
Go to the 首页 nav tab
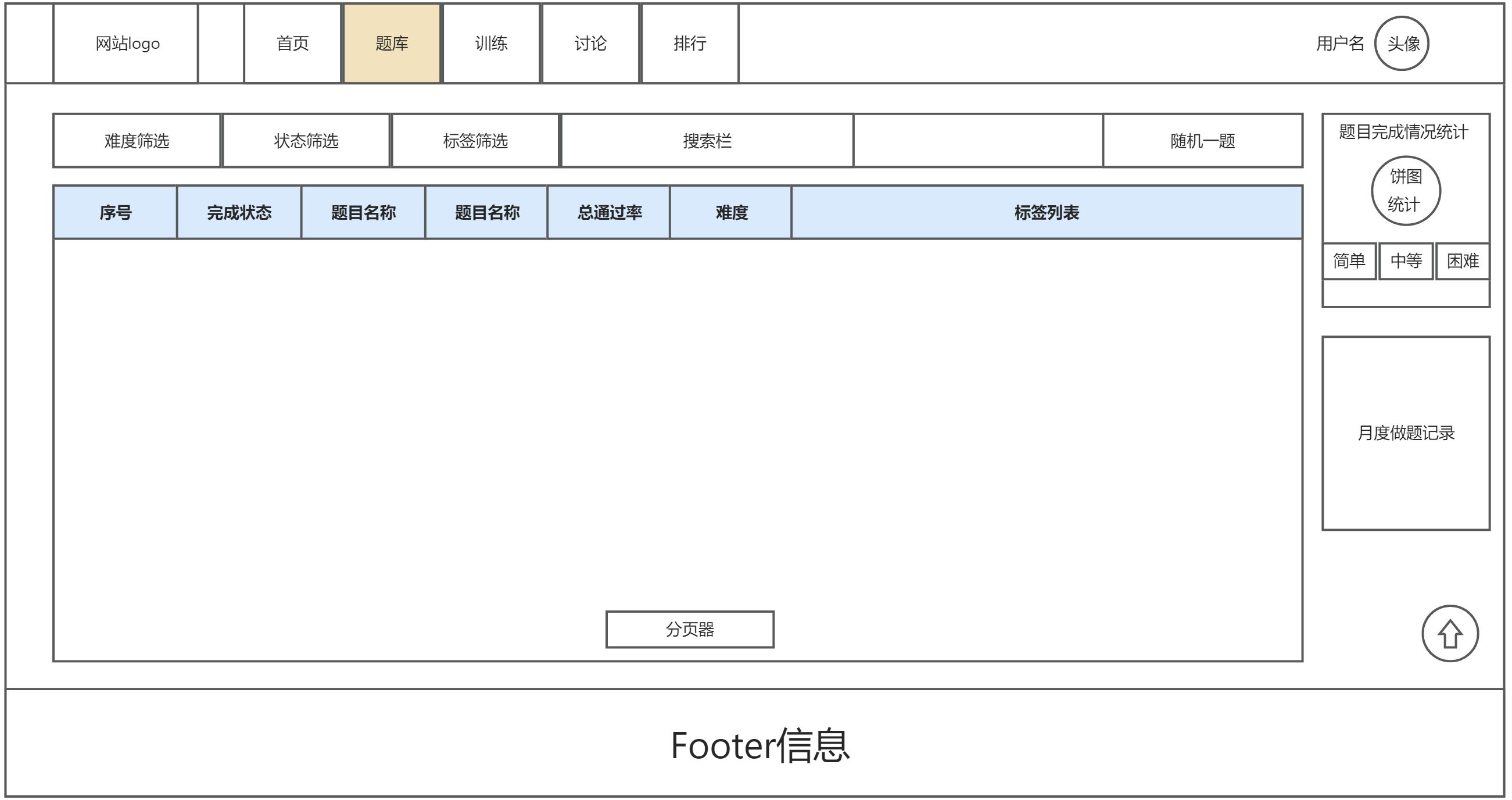point(292,44)
